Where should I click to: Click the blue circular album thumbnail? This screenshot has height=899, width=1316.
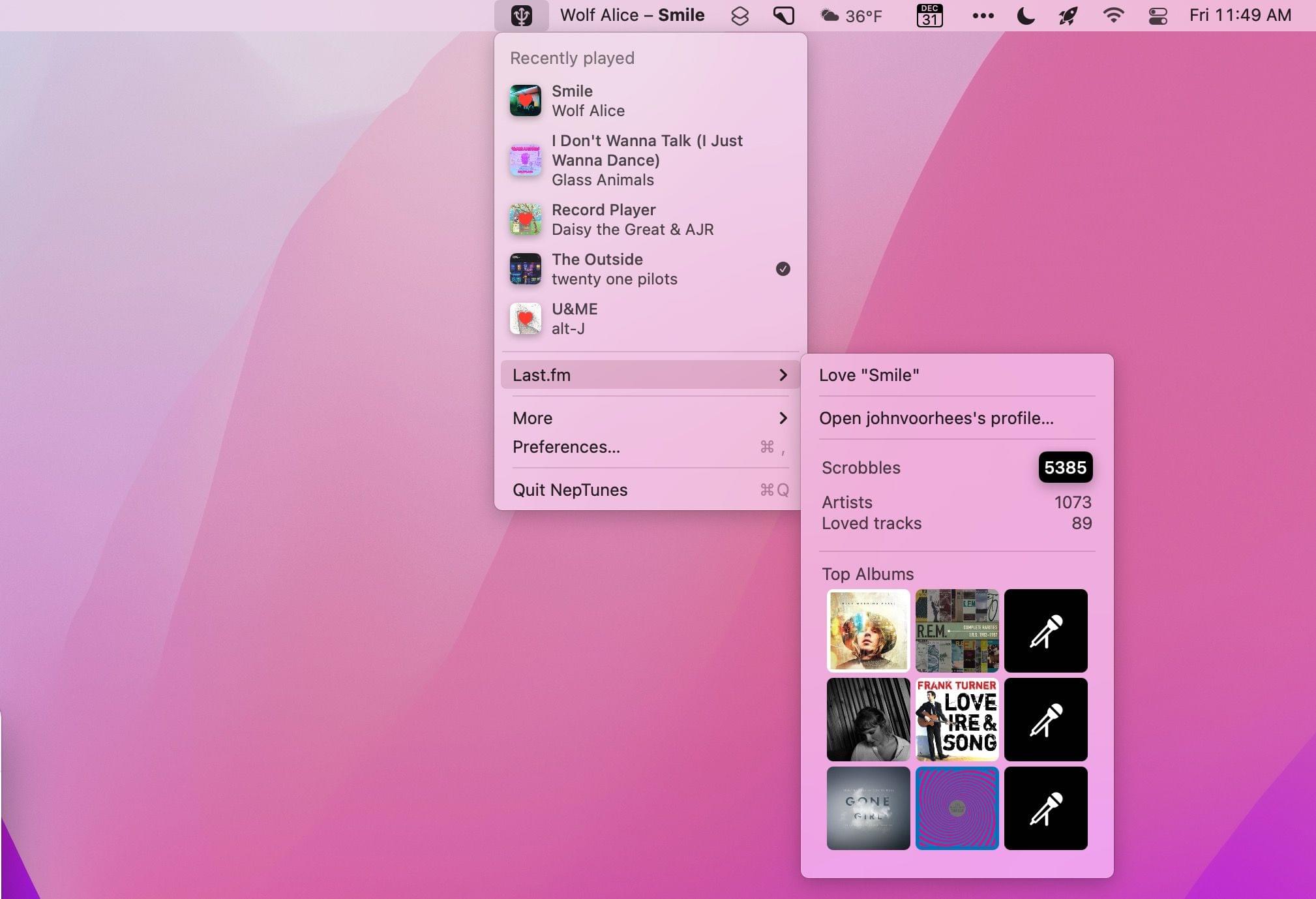[x=956, y=807]
